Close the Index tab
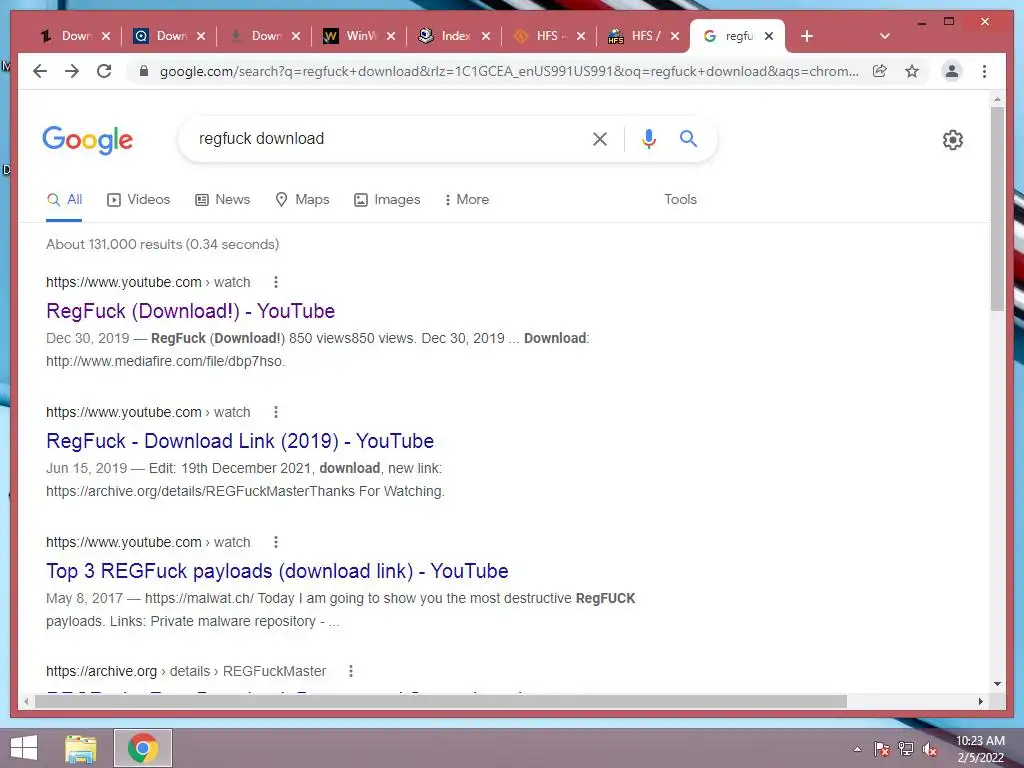 click(485, 36)
